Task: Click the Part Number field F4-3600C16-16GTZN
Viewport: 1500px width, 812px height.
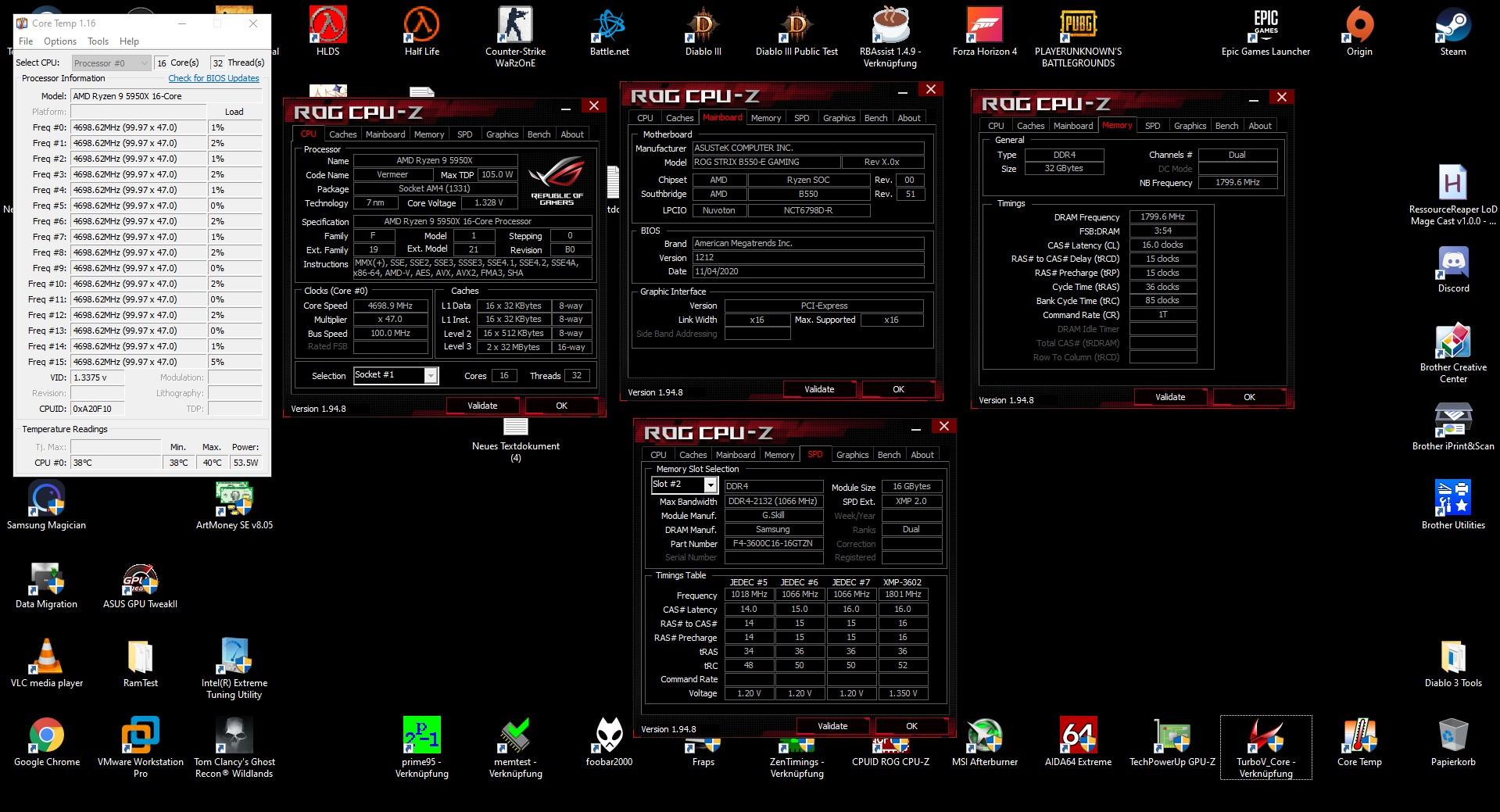Action: [x=774, y=543]
